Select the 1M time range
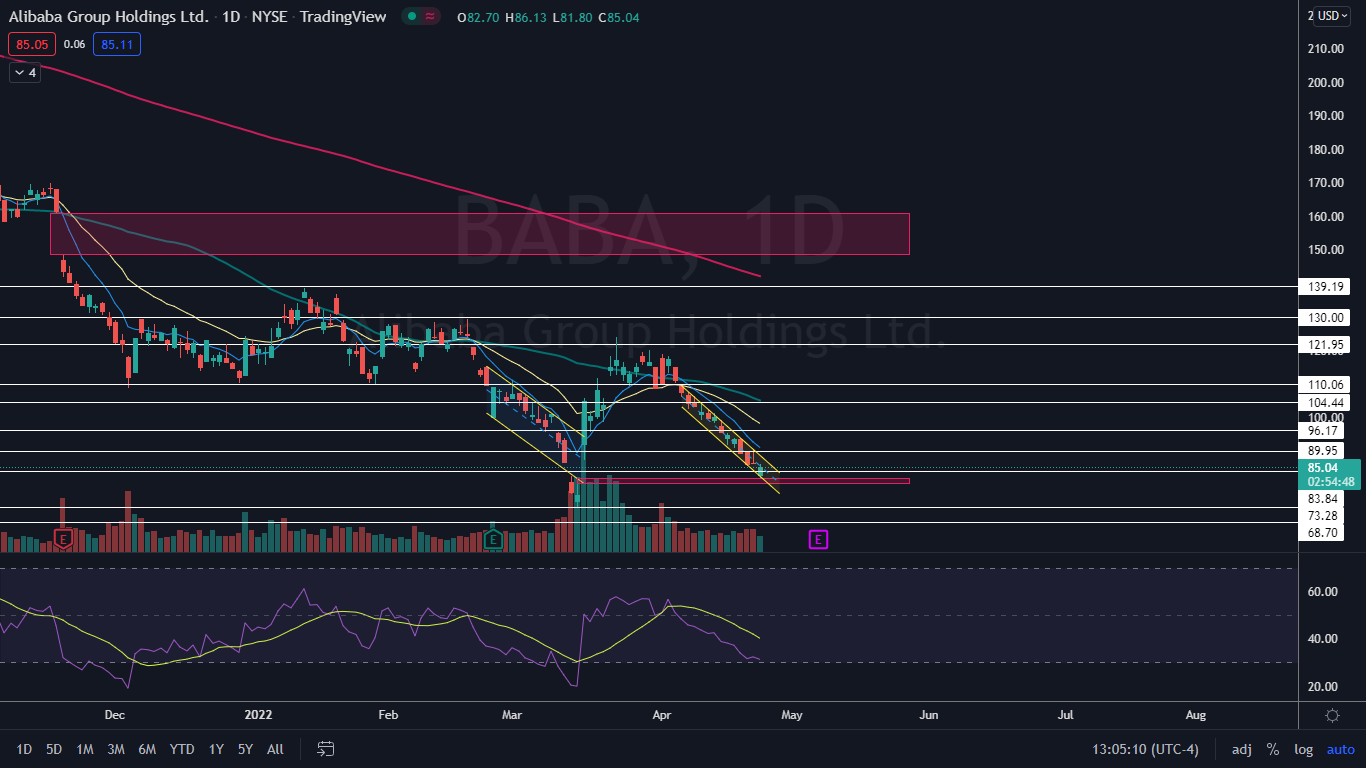The width and height of the screenshot is (1366, 768). pyautogui.click(x=85, y=749)
